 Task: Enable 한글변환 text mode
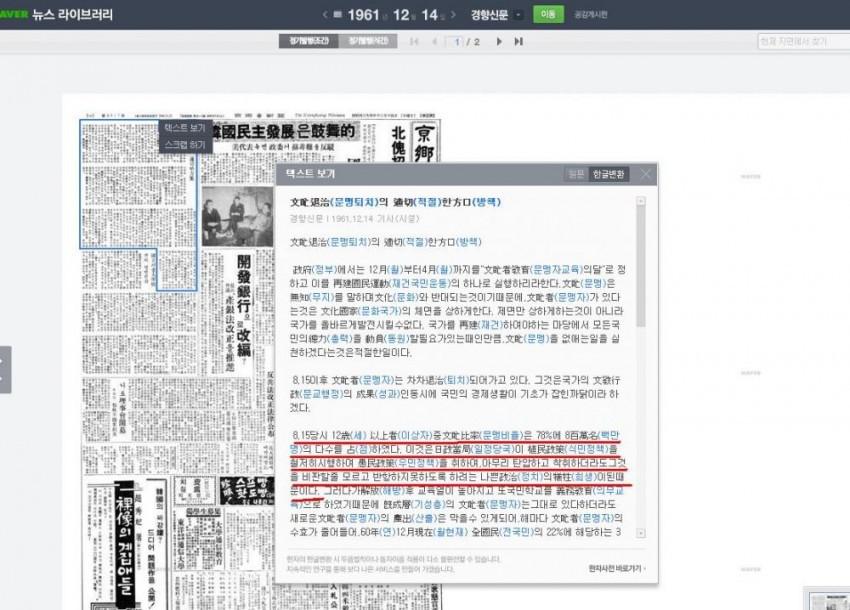608,174
